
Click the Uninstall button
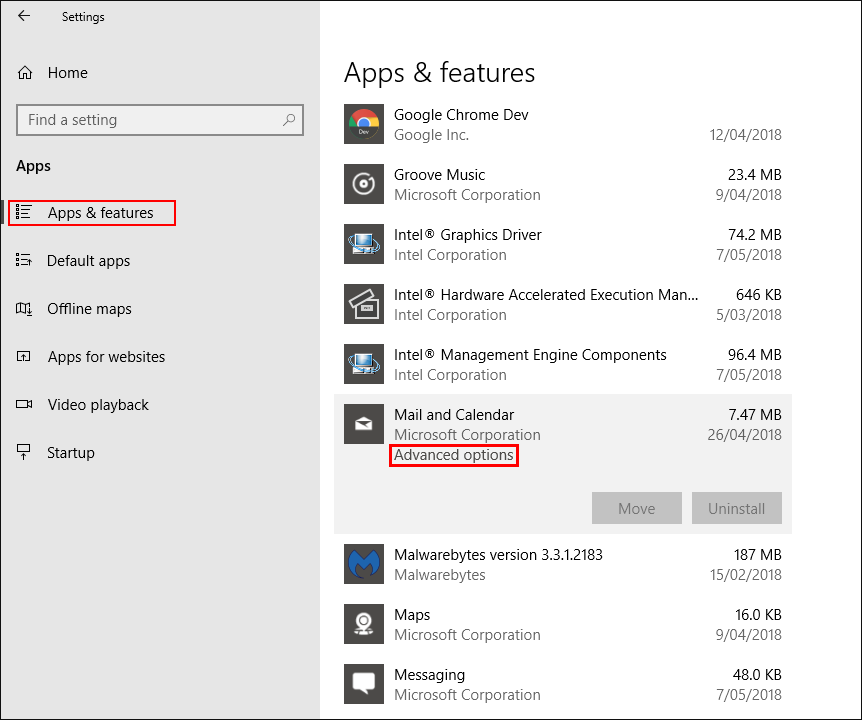pos(737,508)
